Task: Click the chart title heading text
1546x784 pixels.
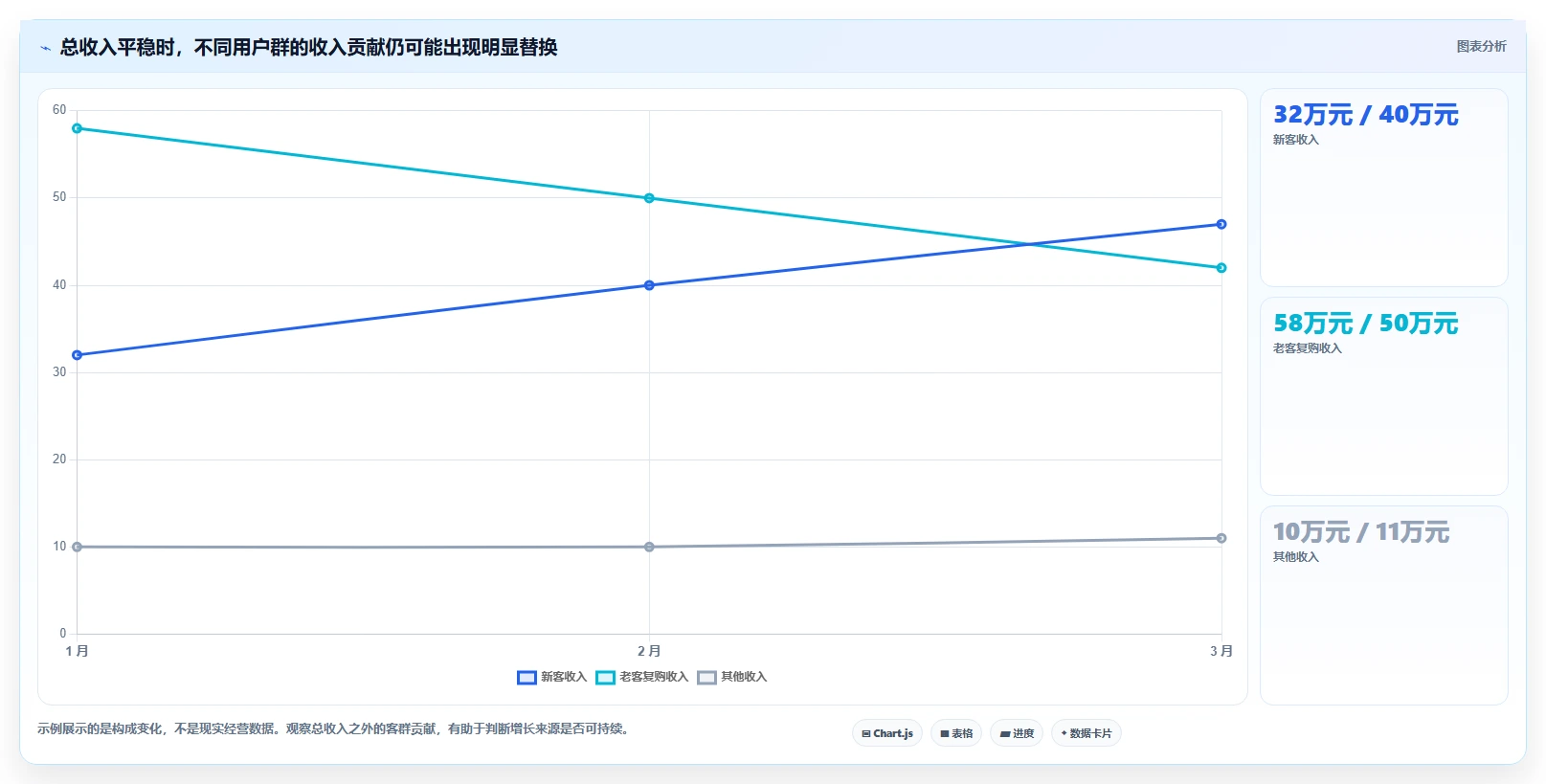Action: pyautogui.click(x=308, y=47)
